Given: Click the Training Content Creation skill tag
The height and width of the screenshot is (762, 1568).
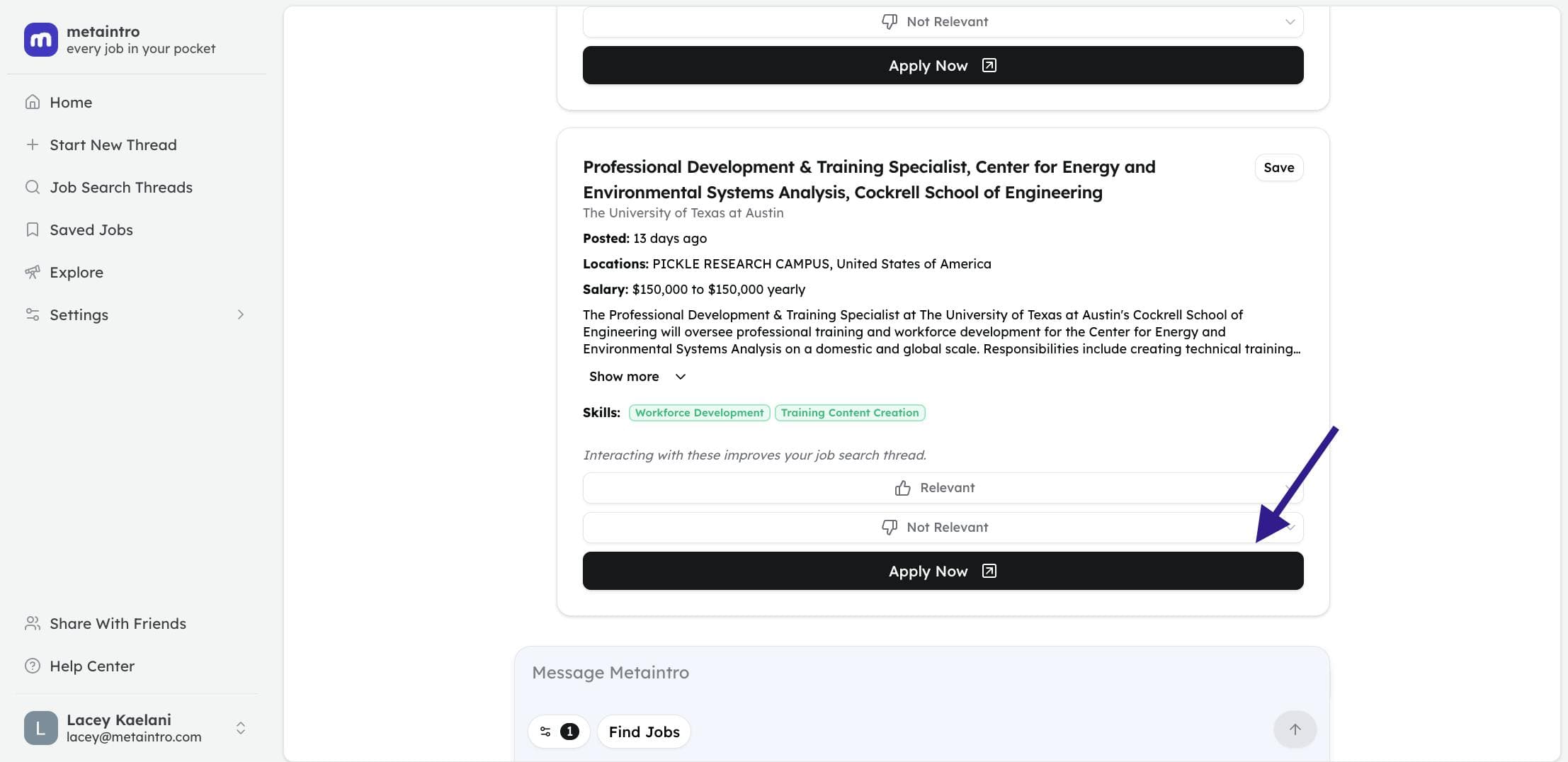Looking at the screenshot, I should click(x=850, y=413).
